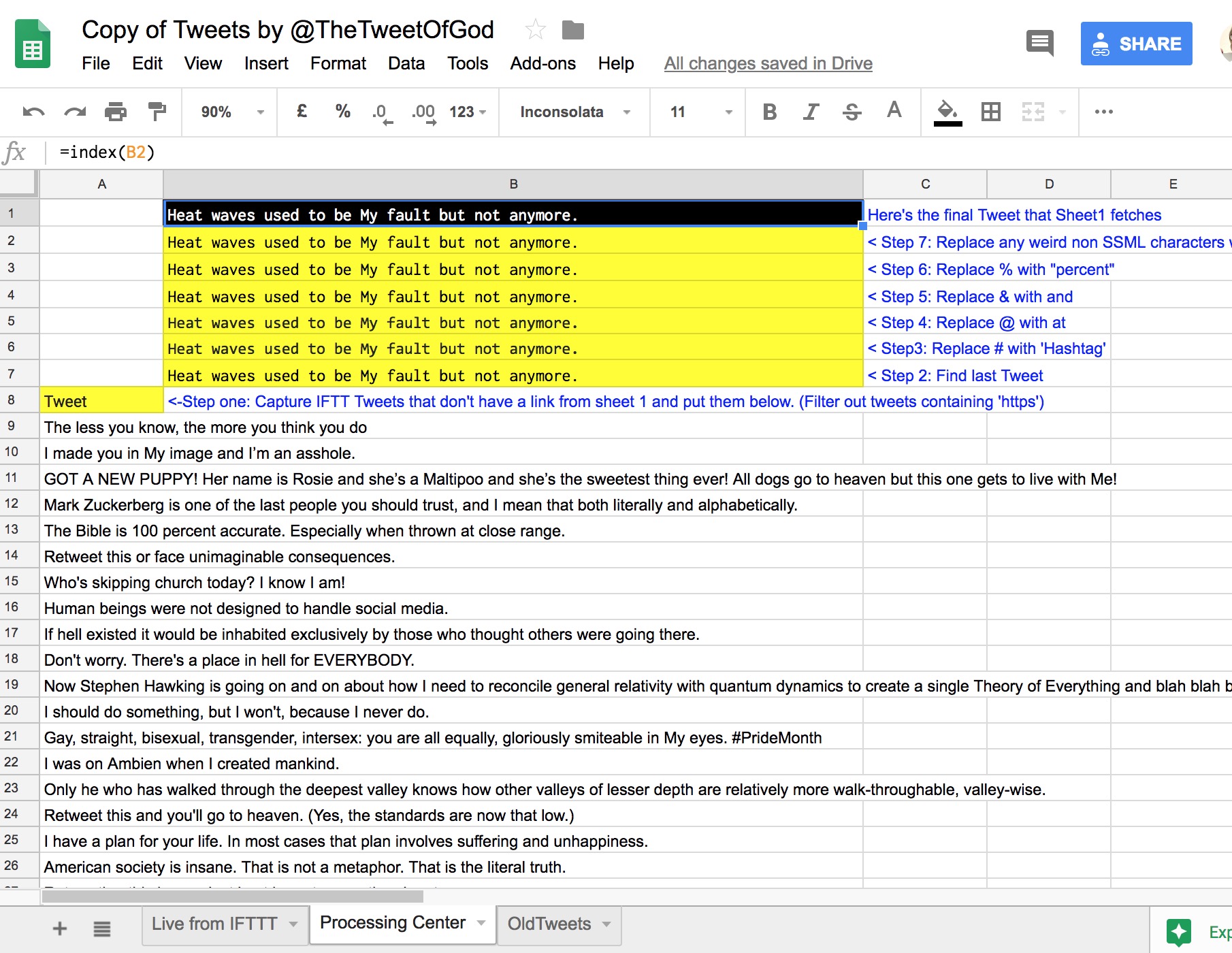The width and height of the screenshot is (1232, 953).
Task: Toggle bold formatting
Action: click(770, 112)
